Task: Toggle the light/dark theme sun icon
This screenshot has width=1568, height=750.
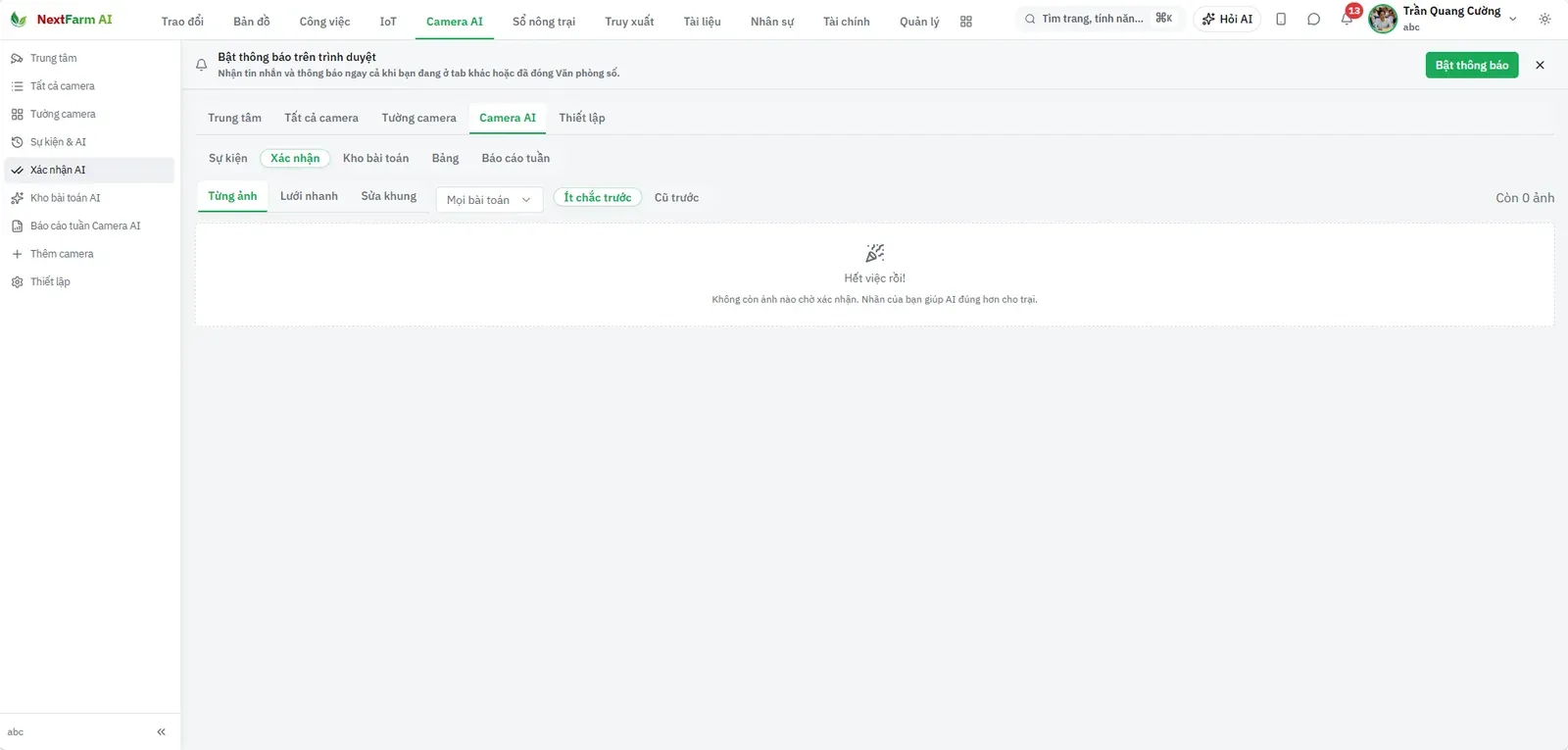Action: click(1545, 19)
